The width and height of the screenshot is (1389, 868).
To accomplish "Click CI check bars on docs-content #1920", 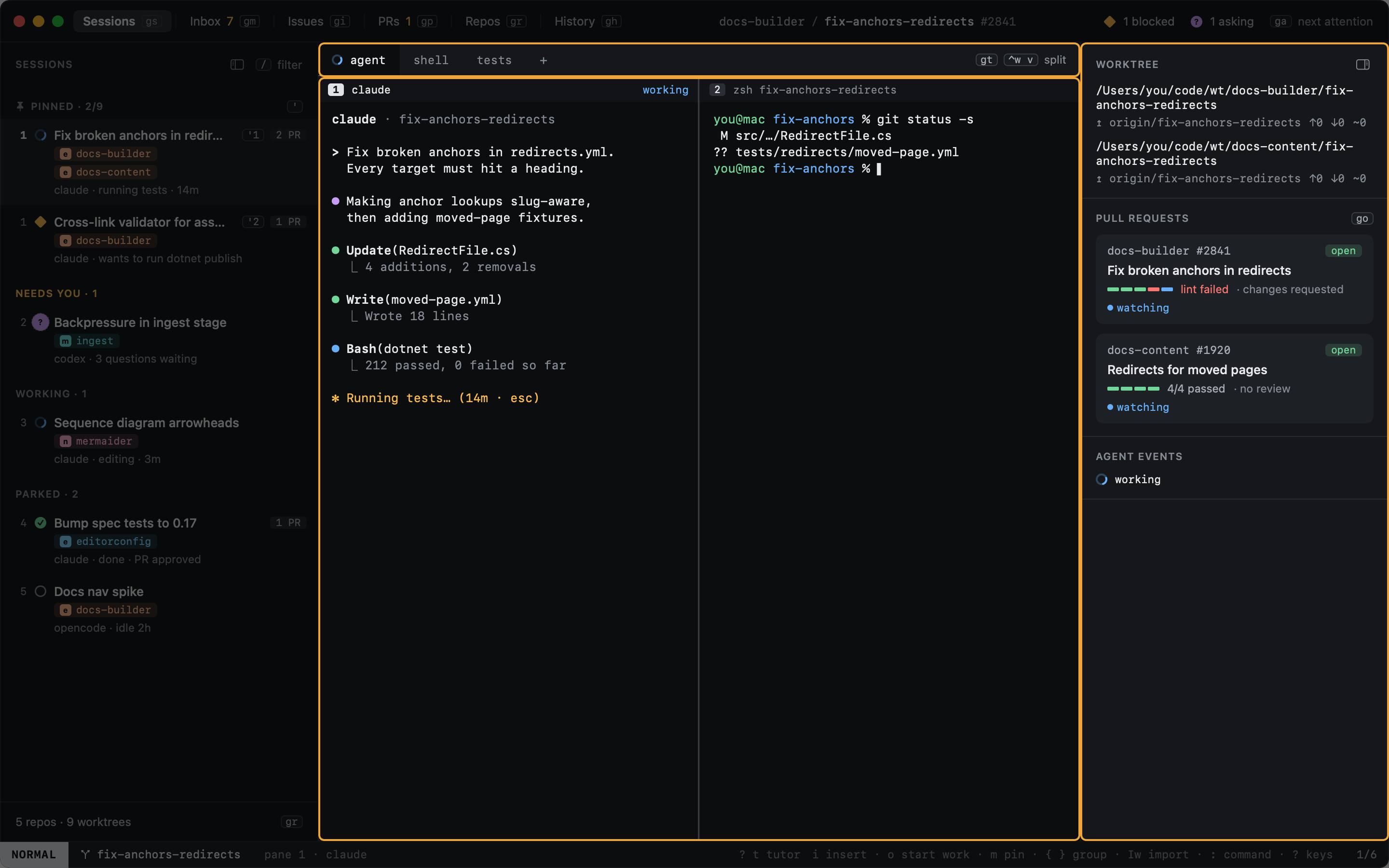I will click(x=1133, y=389).
